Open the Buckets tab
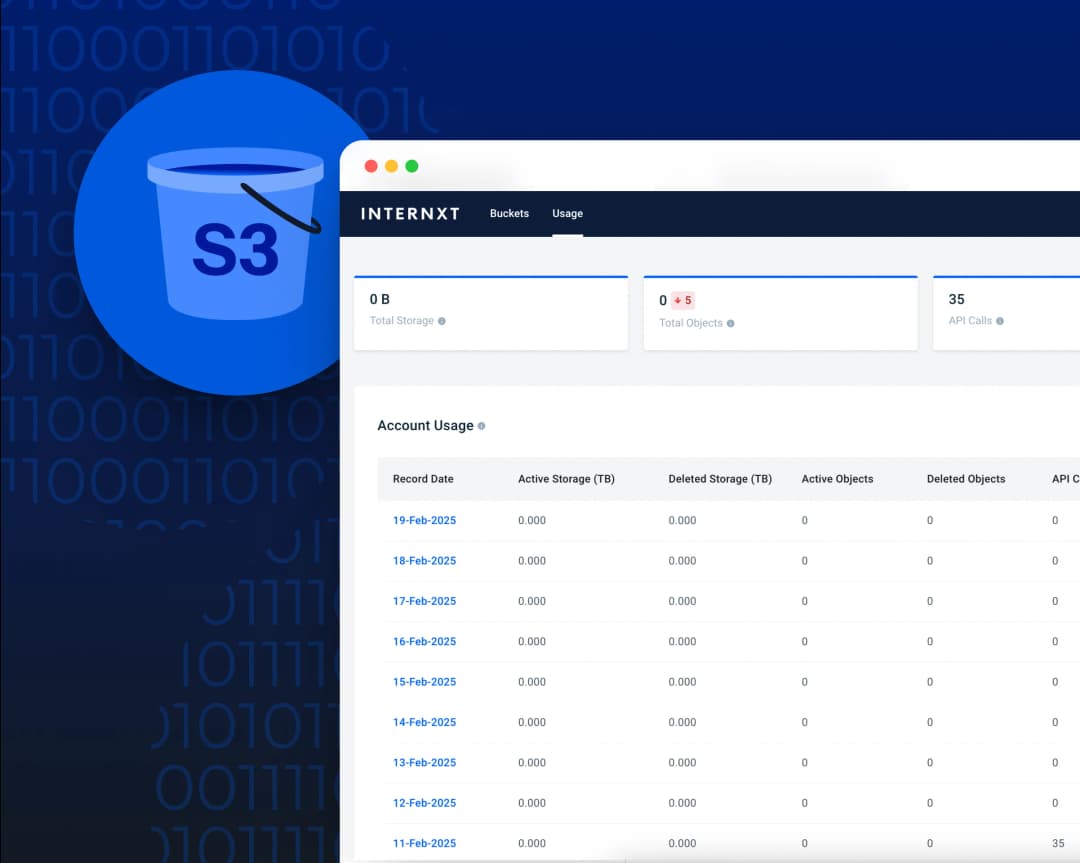This screenshot has width=1080, height=863. [x=509, y=213]
